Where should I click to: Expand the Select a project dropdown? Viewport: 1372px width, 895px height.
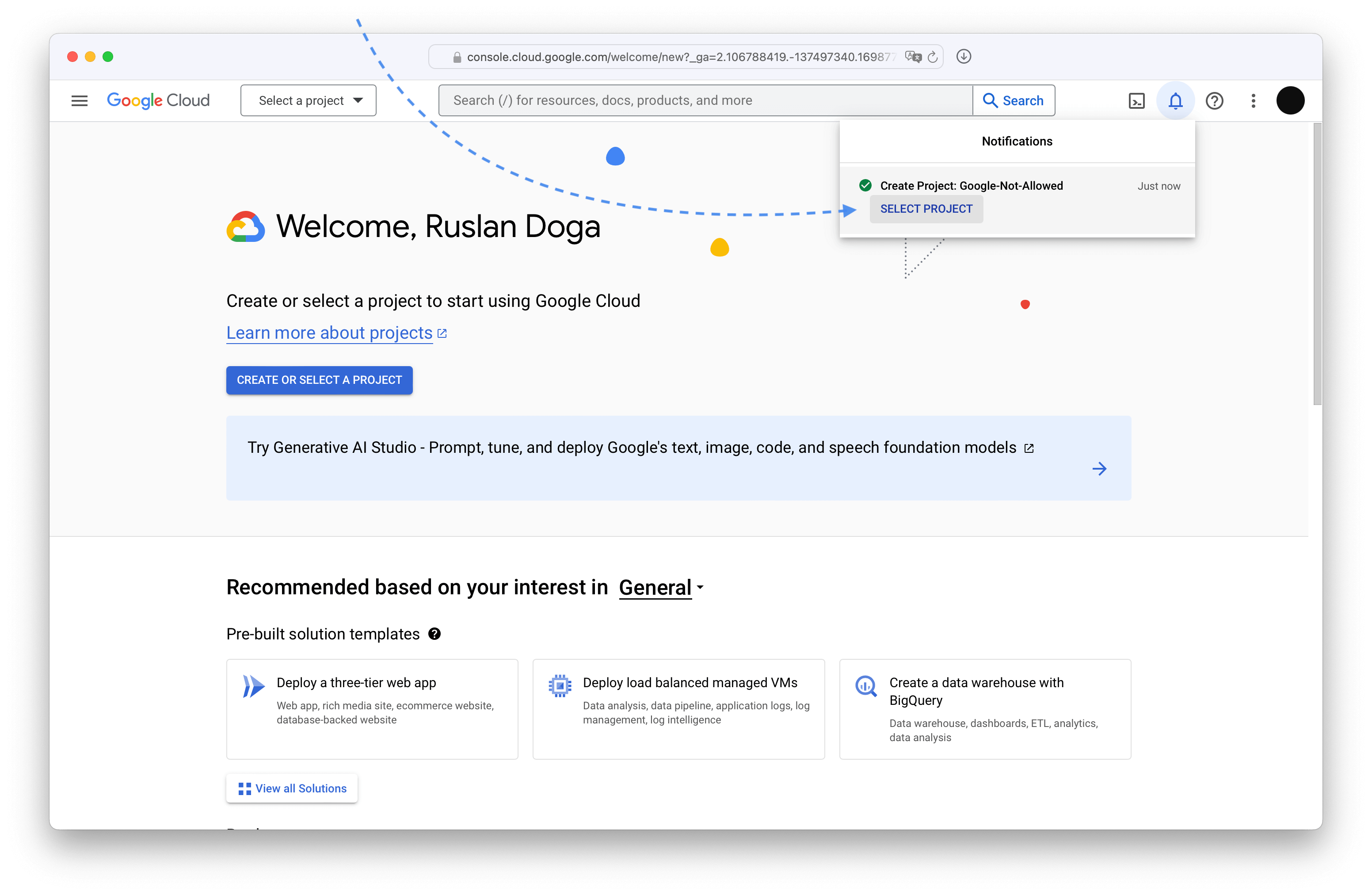coord(309,101)
